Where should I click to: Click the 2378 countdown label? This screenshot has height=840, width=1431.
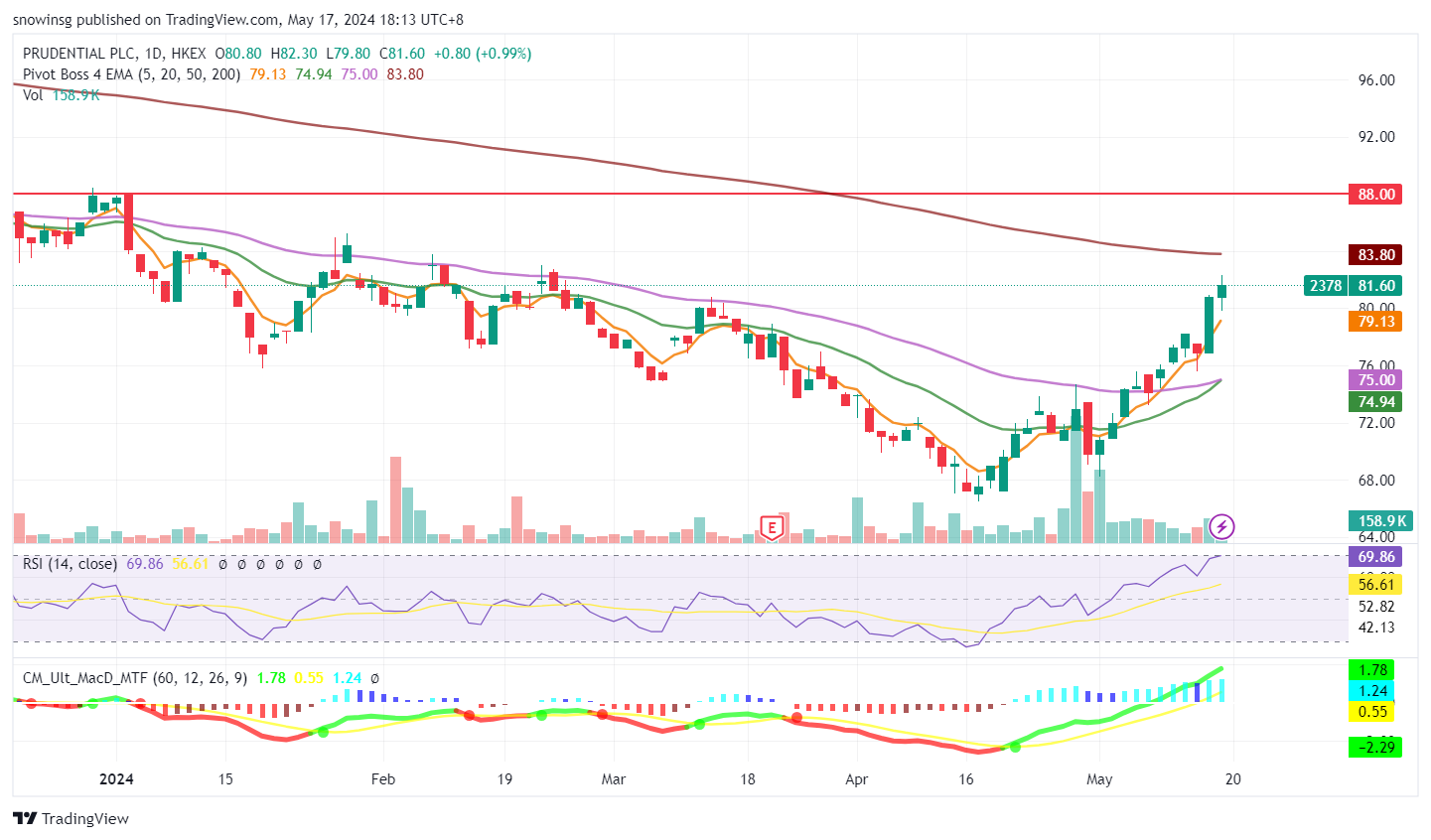click(x=1326, y=285)
